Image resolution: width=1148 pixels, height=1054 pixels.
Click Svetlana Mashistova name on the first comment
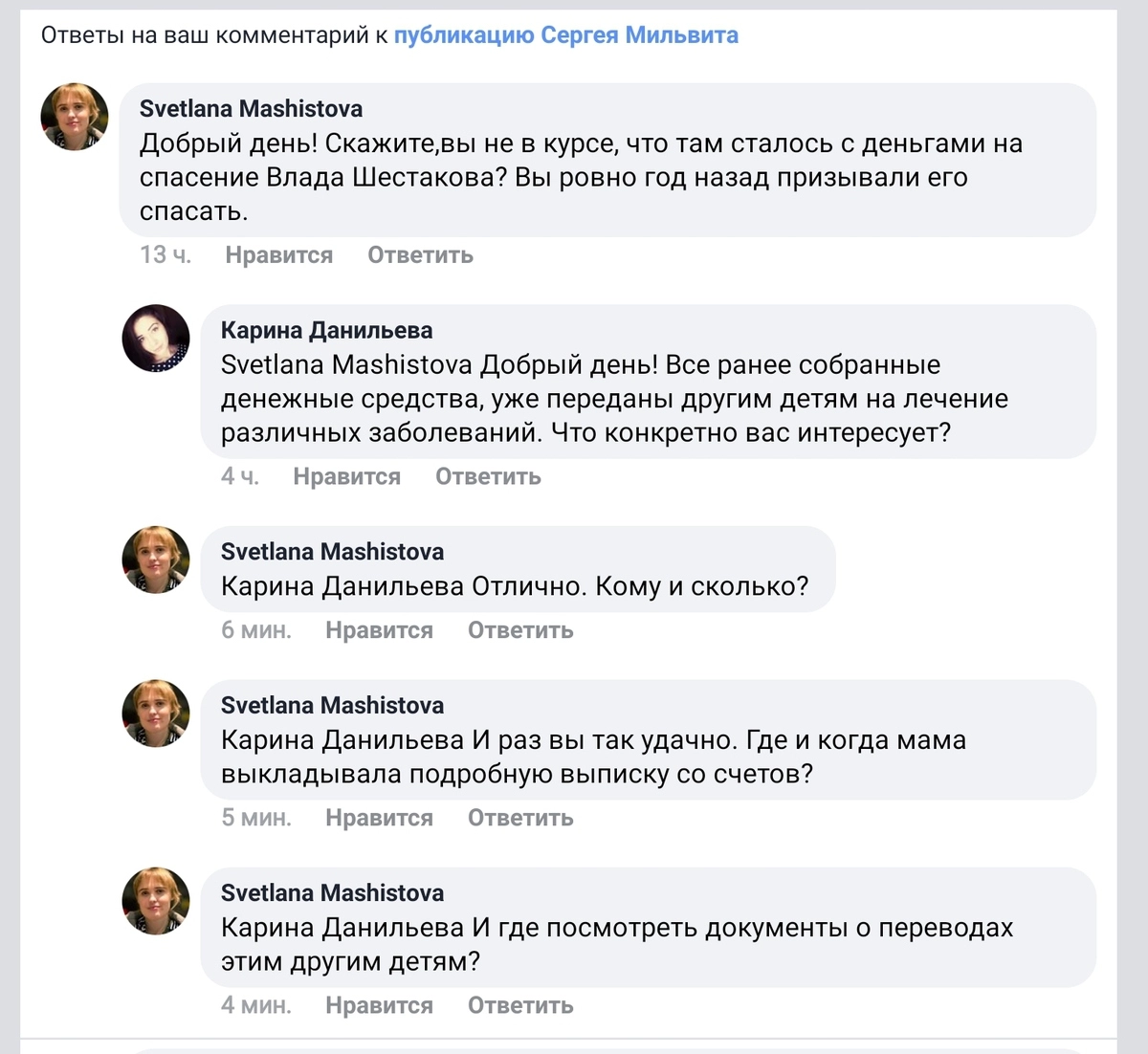pyautogui.click(x=251, y=108)
